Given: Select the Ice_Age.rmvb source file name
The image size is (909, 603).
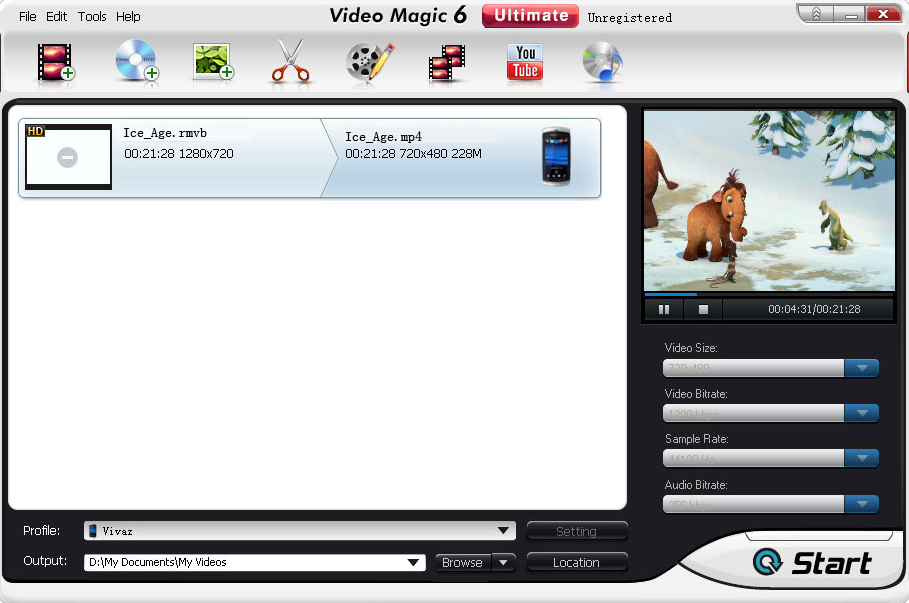Looking at the screenshot, I should click(x=165, y=133).
